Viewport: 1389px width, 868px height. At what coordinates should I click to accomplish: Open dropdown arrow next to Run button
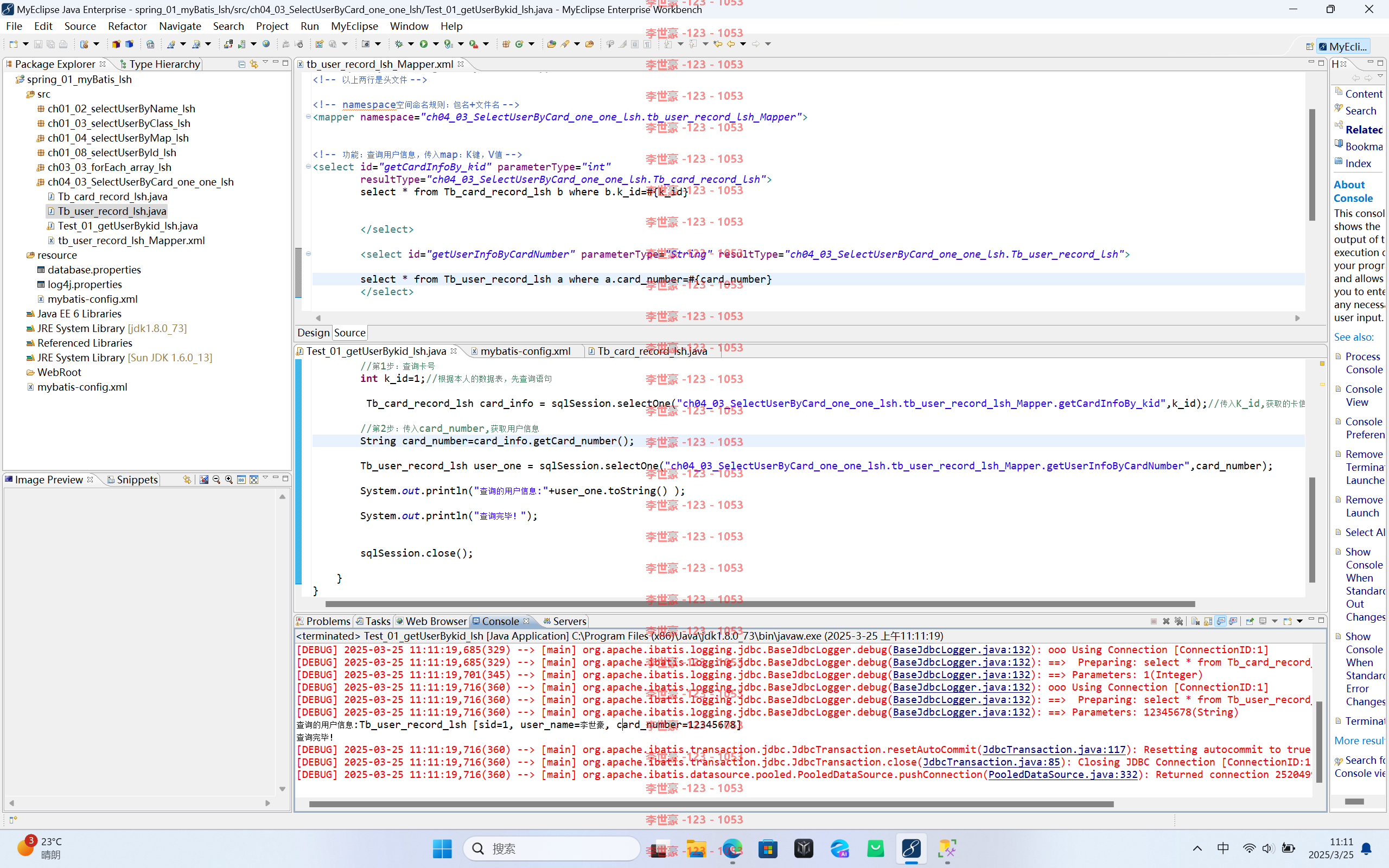point(436,44)
